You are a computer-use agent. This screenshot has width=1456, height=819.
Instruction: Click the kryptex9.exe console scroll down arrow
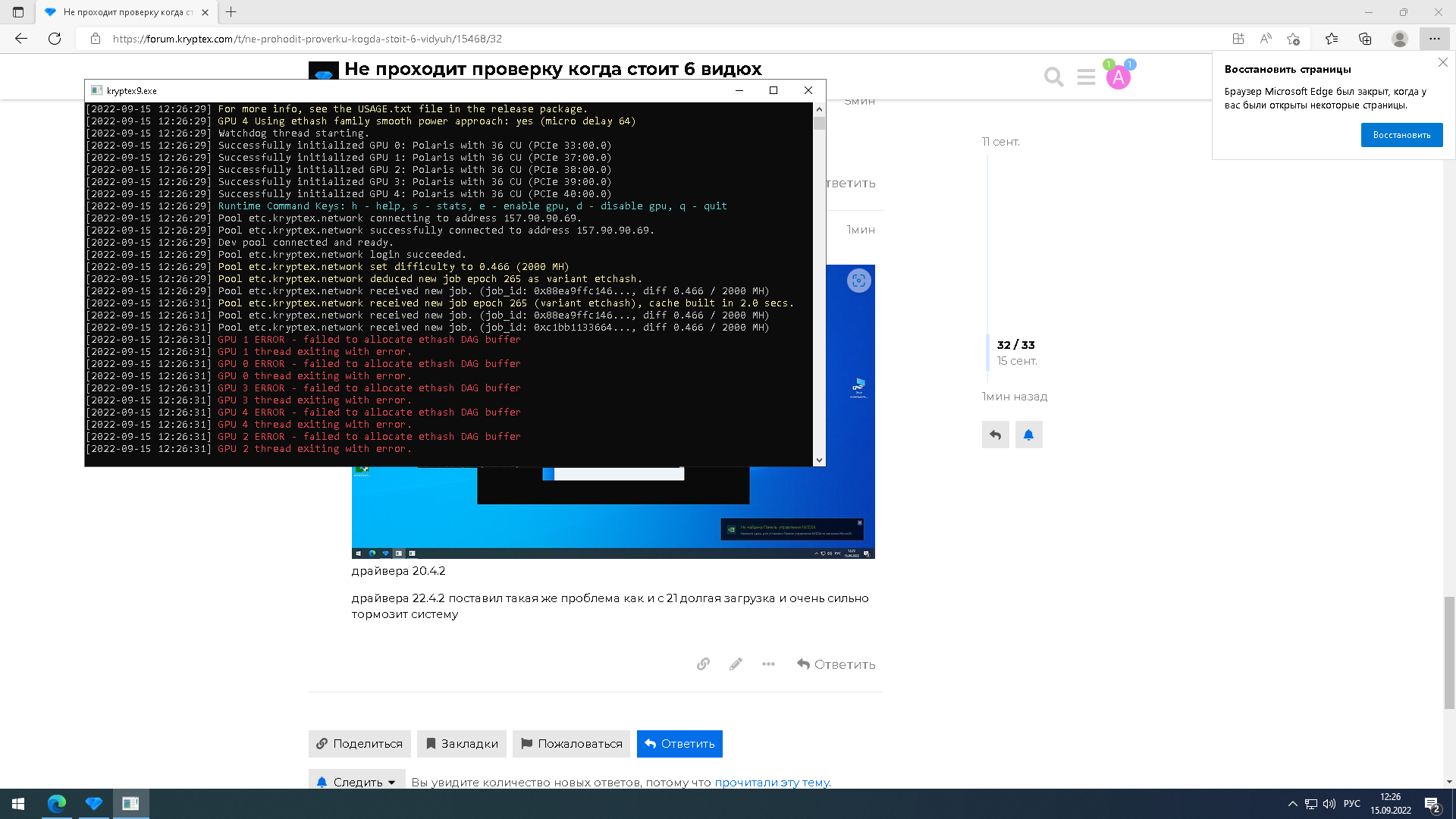click(x=819, y=460)
